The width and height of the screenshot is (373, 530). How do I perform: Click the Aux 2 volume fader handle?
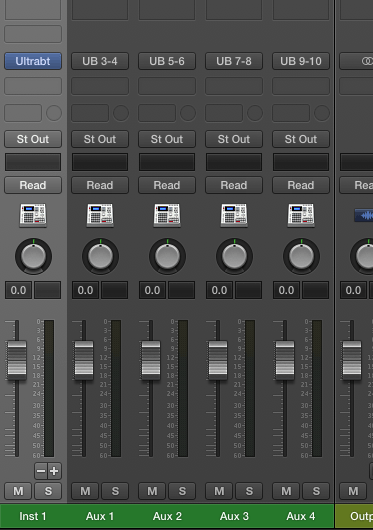click(151, 360)
